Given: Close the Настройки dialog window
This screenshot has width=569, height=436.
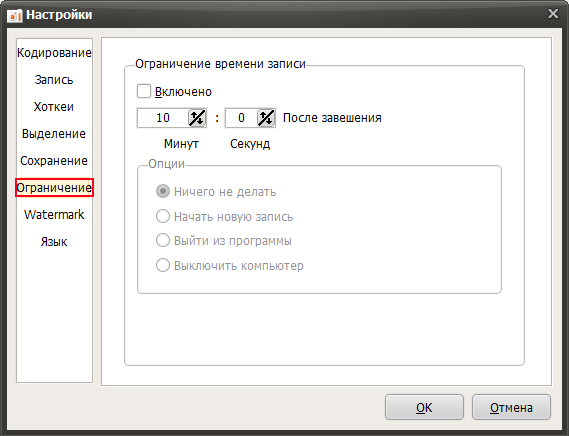Looking at the screenshot, I should [x=553, y=14].
